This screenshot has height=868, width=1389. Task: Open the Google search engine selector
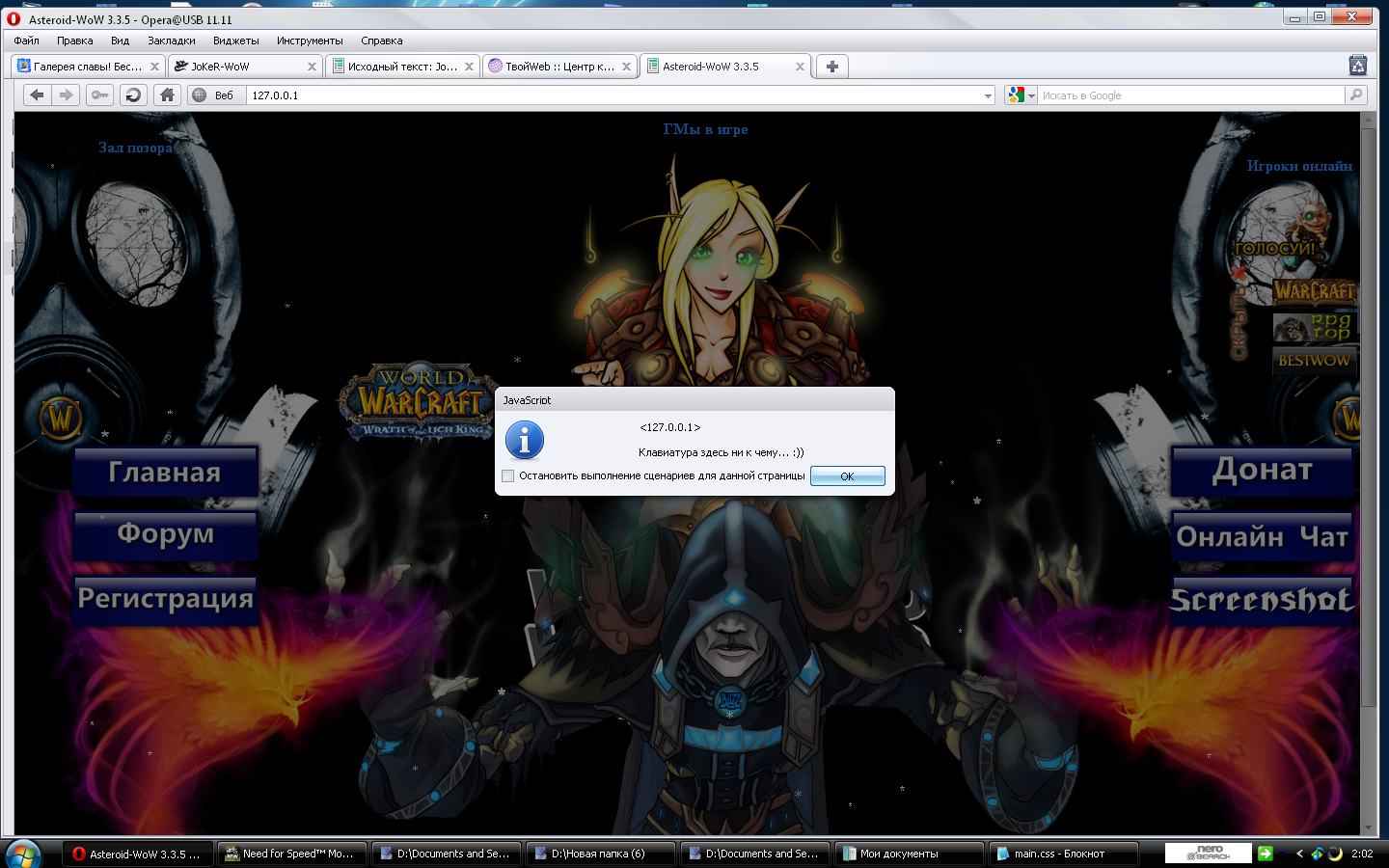(1021, 95)
